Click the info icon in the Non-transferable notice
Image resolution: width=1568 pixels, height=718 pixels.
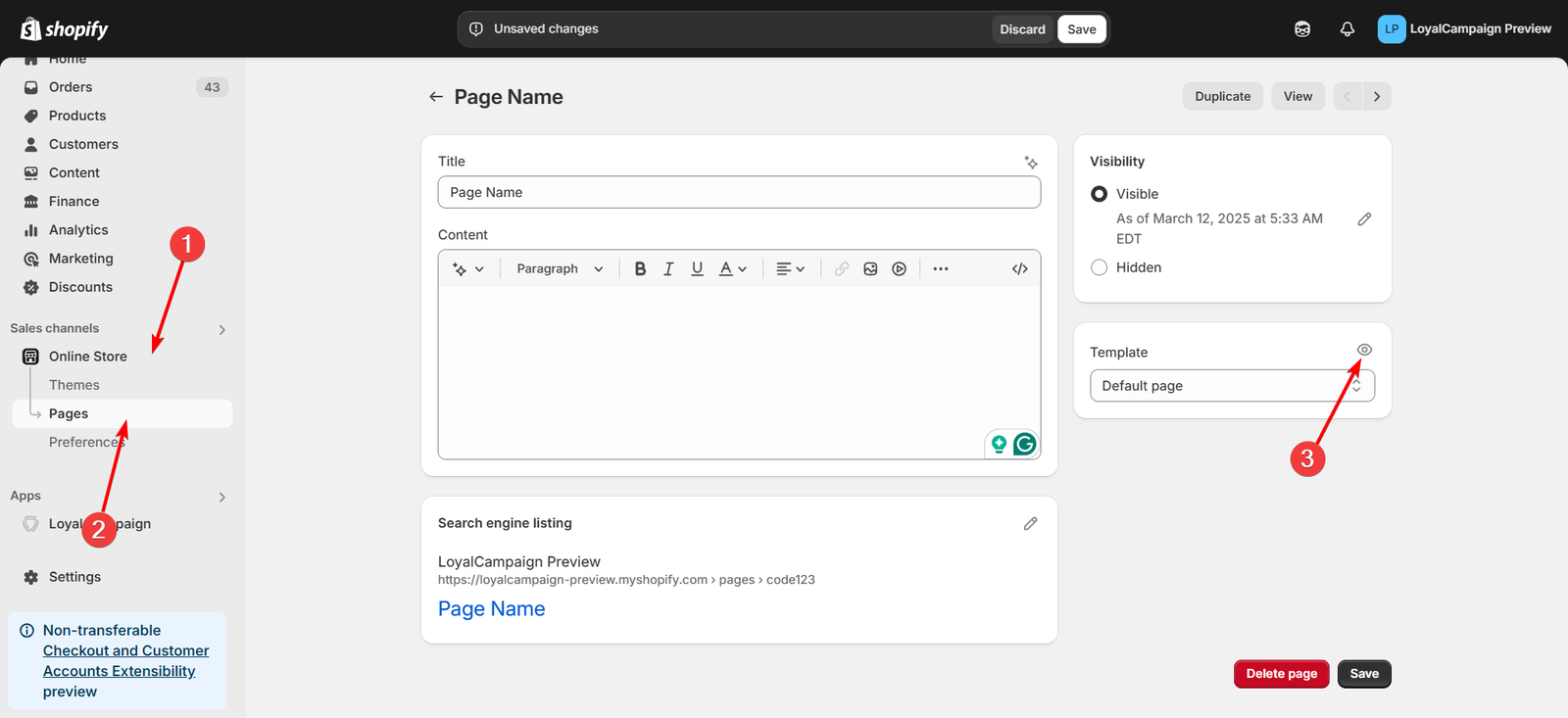click(27, 631)
